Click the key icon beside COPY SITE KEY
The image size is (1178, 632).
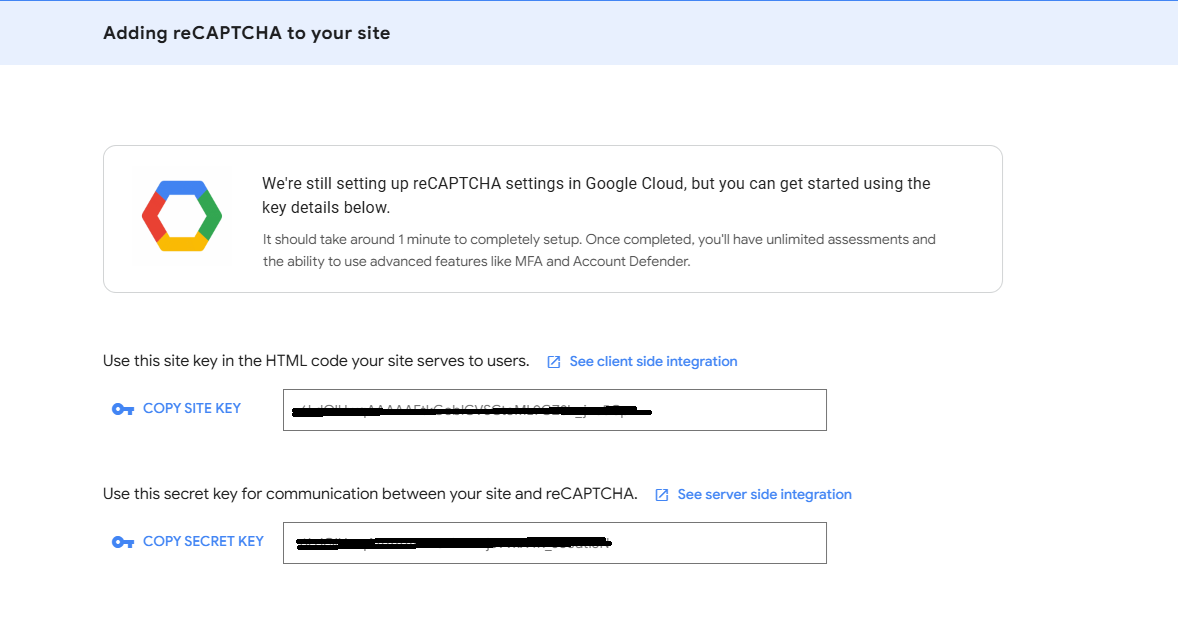click(x=122, y=408)
